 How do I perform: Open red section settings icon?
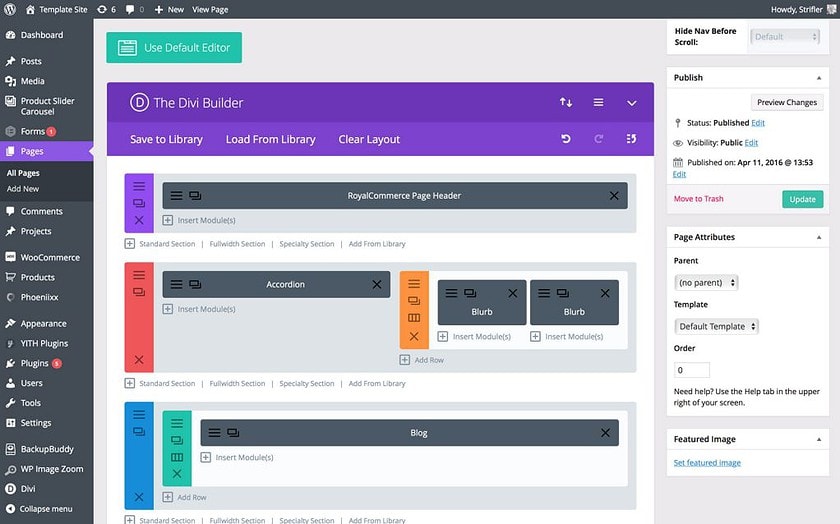[139, 275]
